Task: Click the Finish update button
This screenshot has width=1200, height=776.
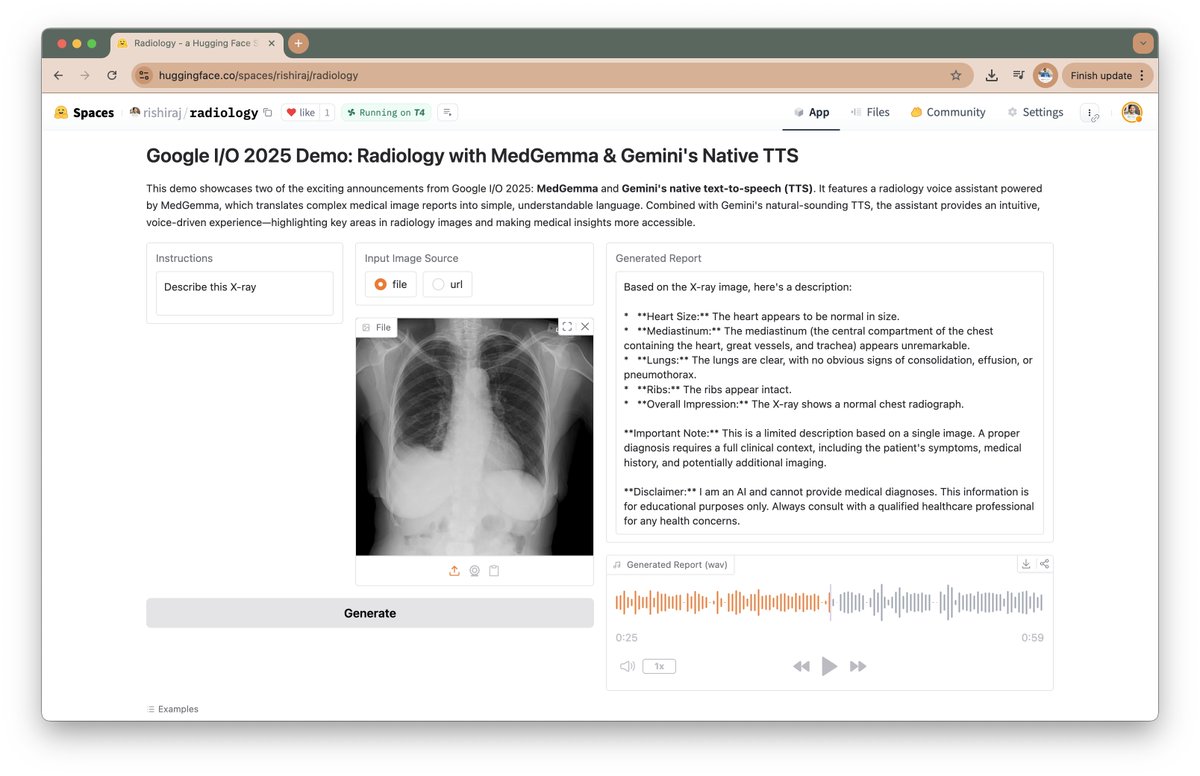Action: [x=1100, y=75]
